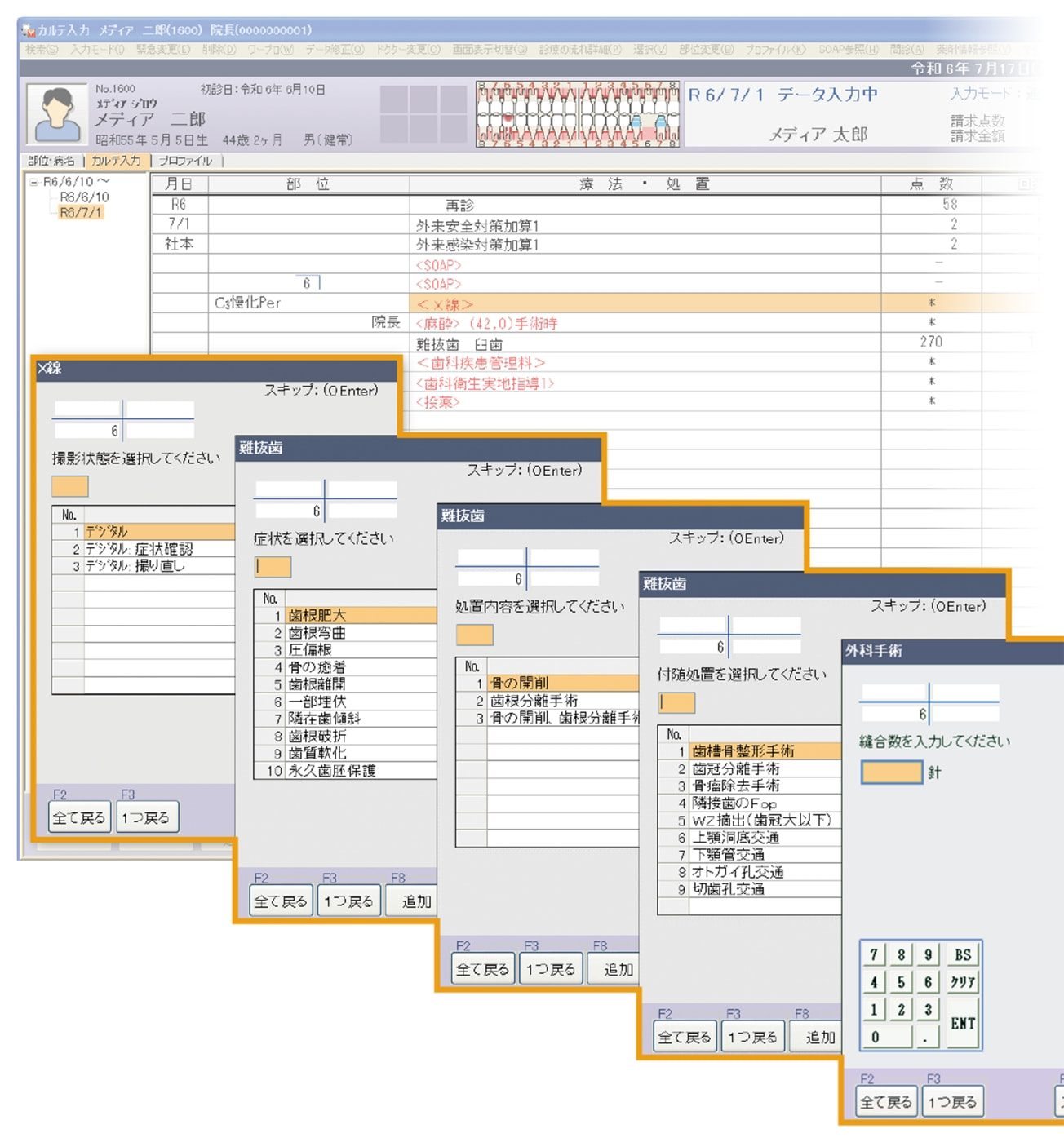Select 上顎洞底交通 in the 付随処置 list
The height and width of the screenshot is (1142, 1064).
click(735, 838)
